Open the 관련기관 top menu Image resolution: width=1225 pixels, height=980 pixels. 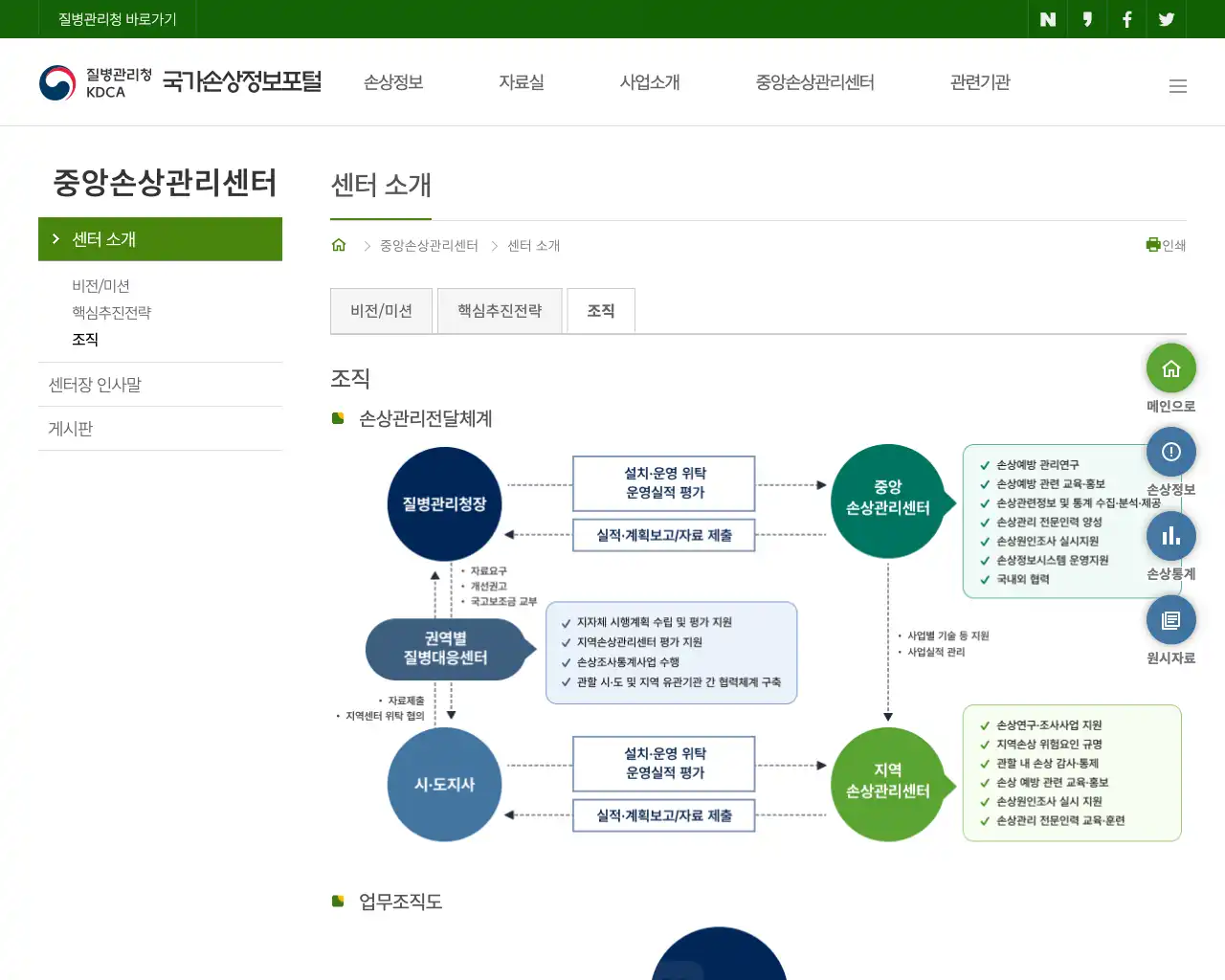(x=980, y=82)
